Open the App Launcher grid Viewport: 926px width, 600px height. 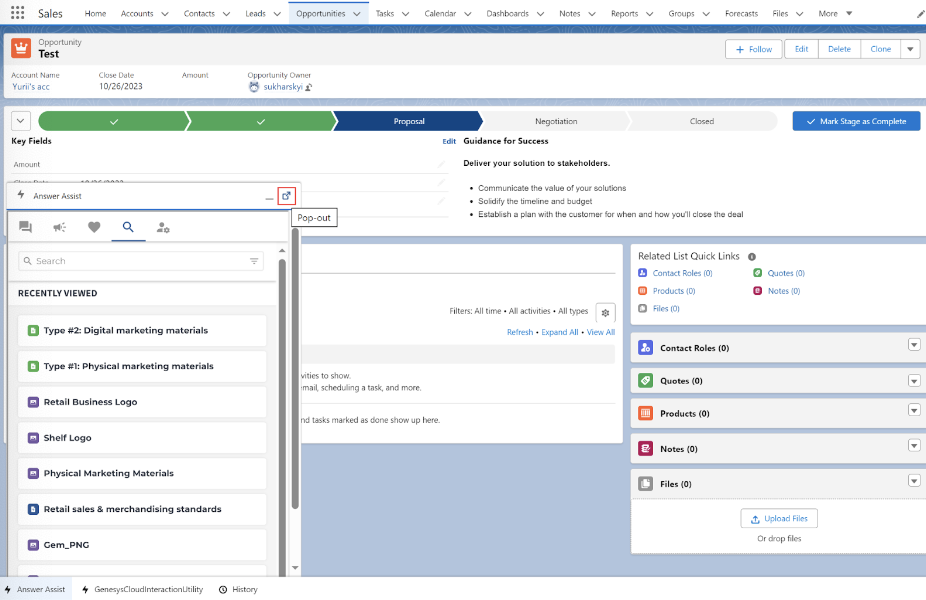point(18,13)
